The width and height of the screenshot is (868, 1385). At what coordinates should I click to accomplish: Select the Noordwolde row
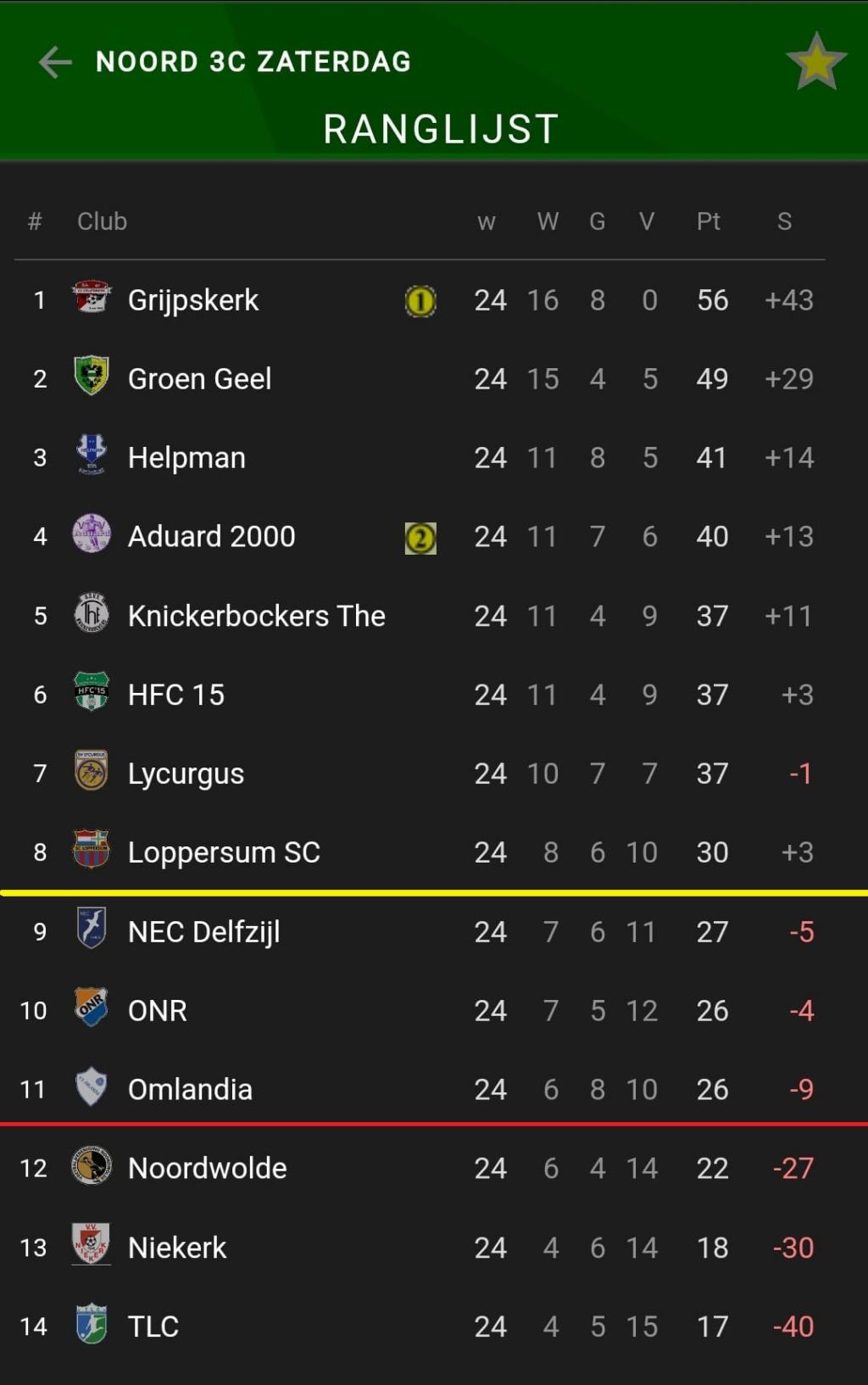(434, 1168)
